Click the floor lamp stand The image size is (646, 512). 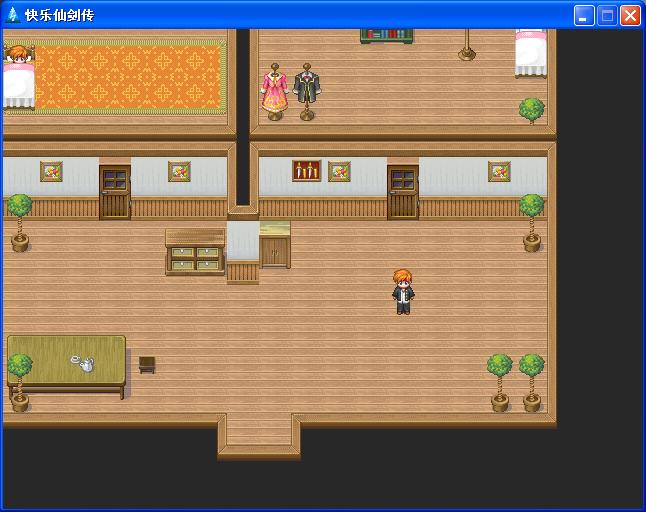pos(467,45)
